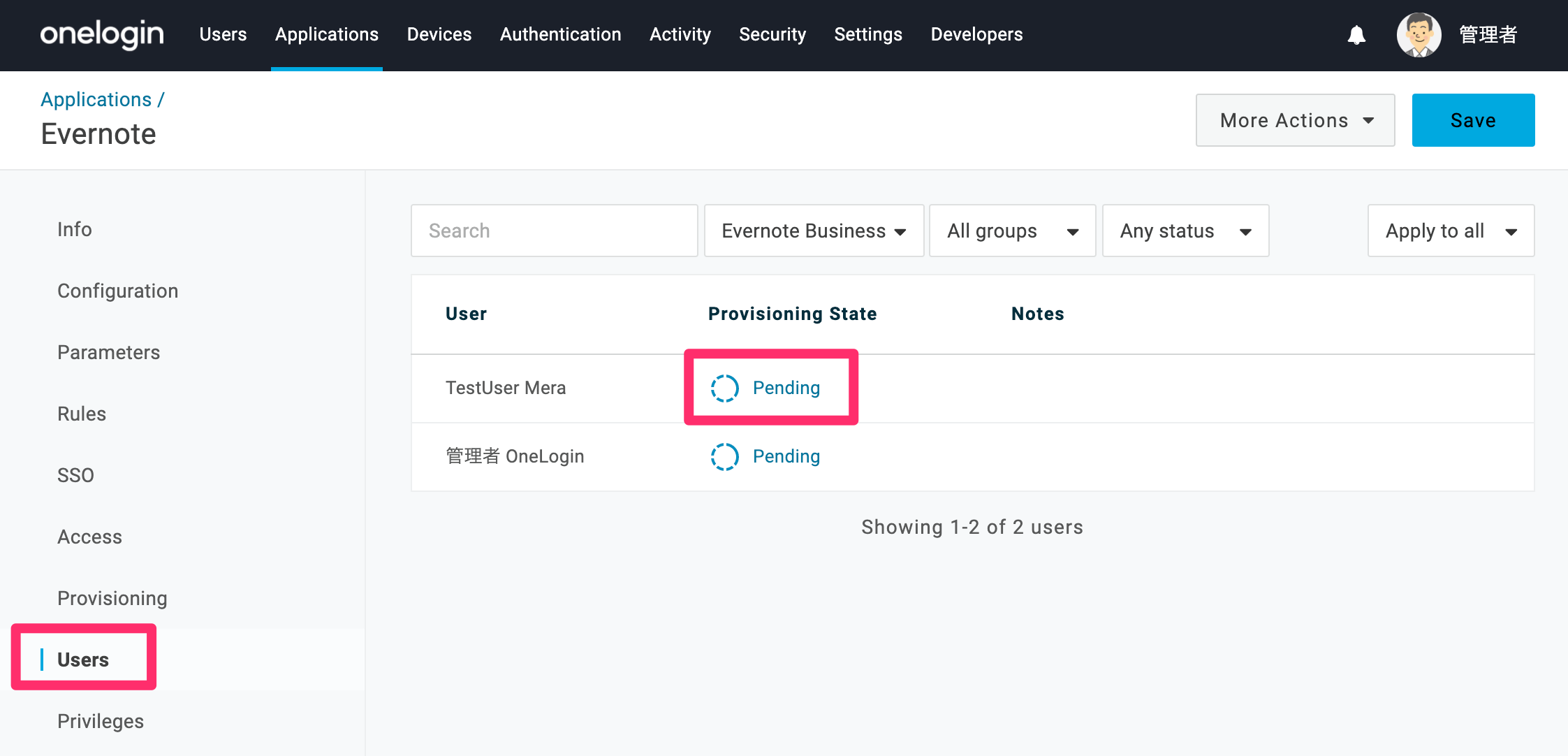Click the Notes column header
Screen dimensions: 1568x756
click(1037, 314)
